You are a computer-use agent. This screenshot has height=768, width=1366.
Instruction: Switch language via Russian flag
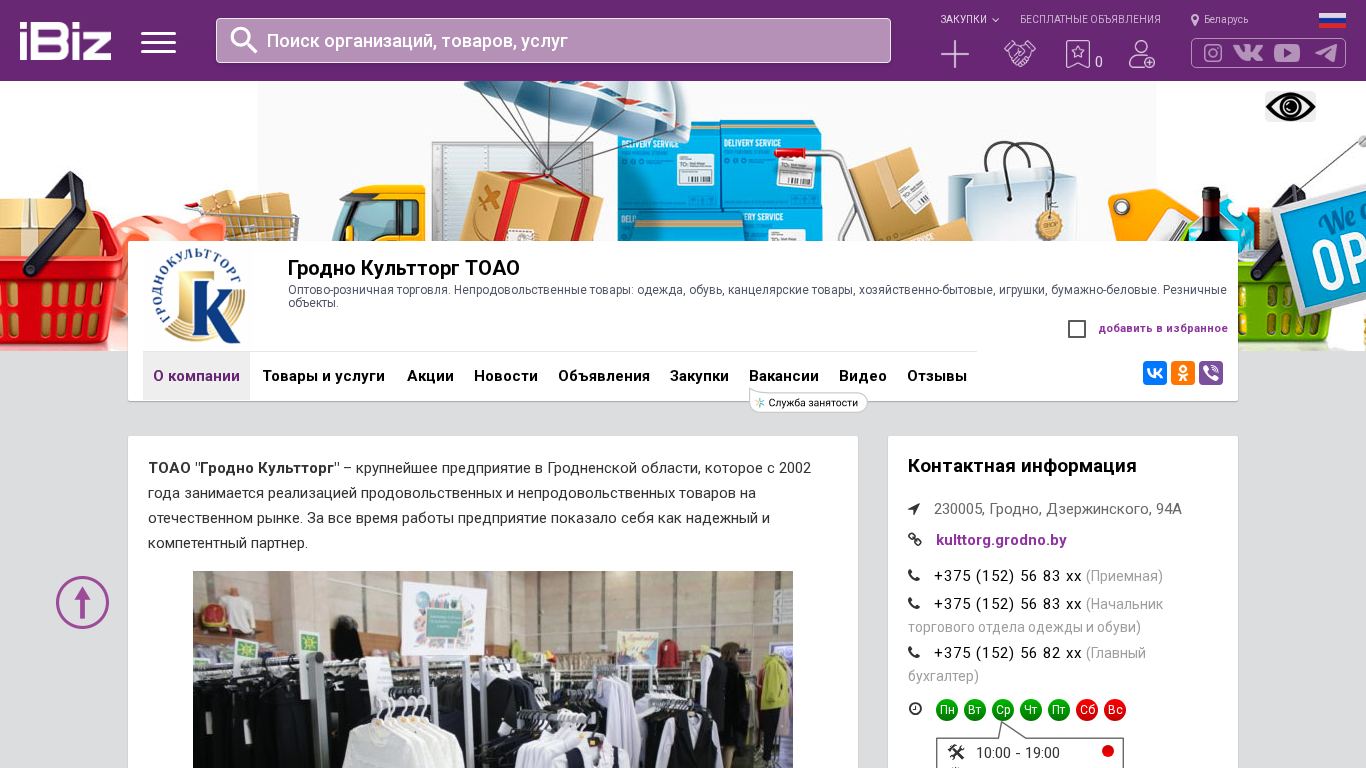click(x=1332, y=20)
